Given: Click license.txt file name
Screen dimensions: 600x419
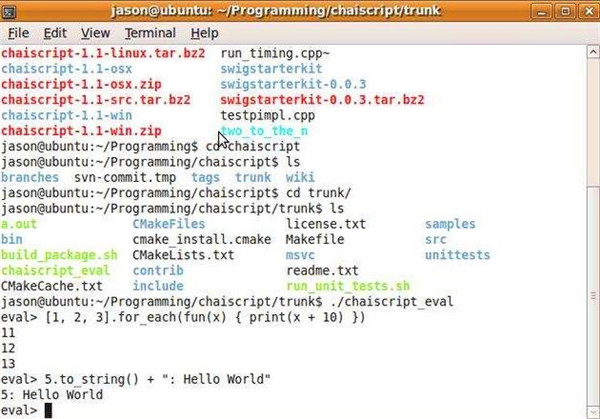Looking at the screenshot, I should pyautogui.click(x=326, y=224).
